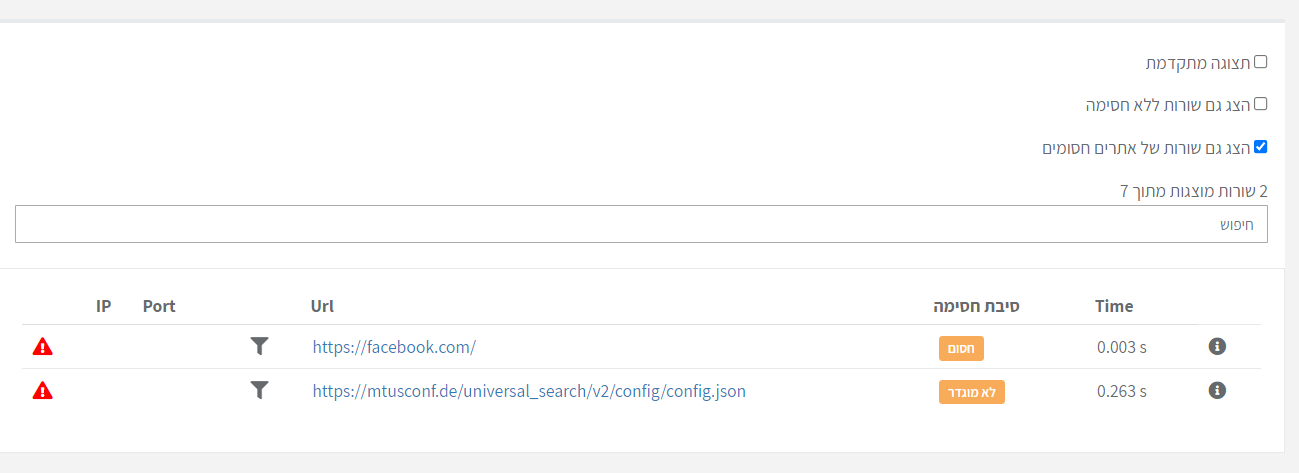Image resolution: width=1299 pixels, height=473 pixels.
Task: Click filter icon for mtusconf.de row
Action: pos(259,391)
